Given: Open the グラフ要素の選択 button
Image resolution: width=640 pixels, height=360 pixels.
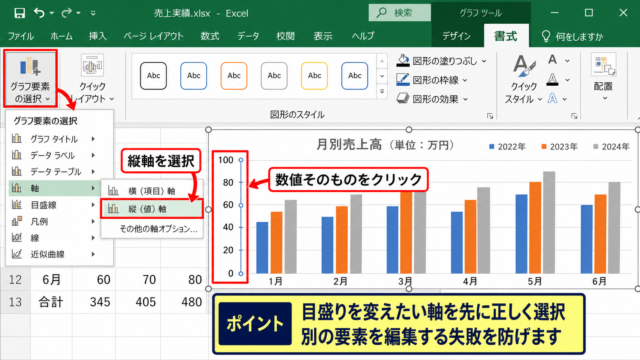Looking at the screenshot, I should 30,79.
